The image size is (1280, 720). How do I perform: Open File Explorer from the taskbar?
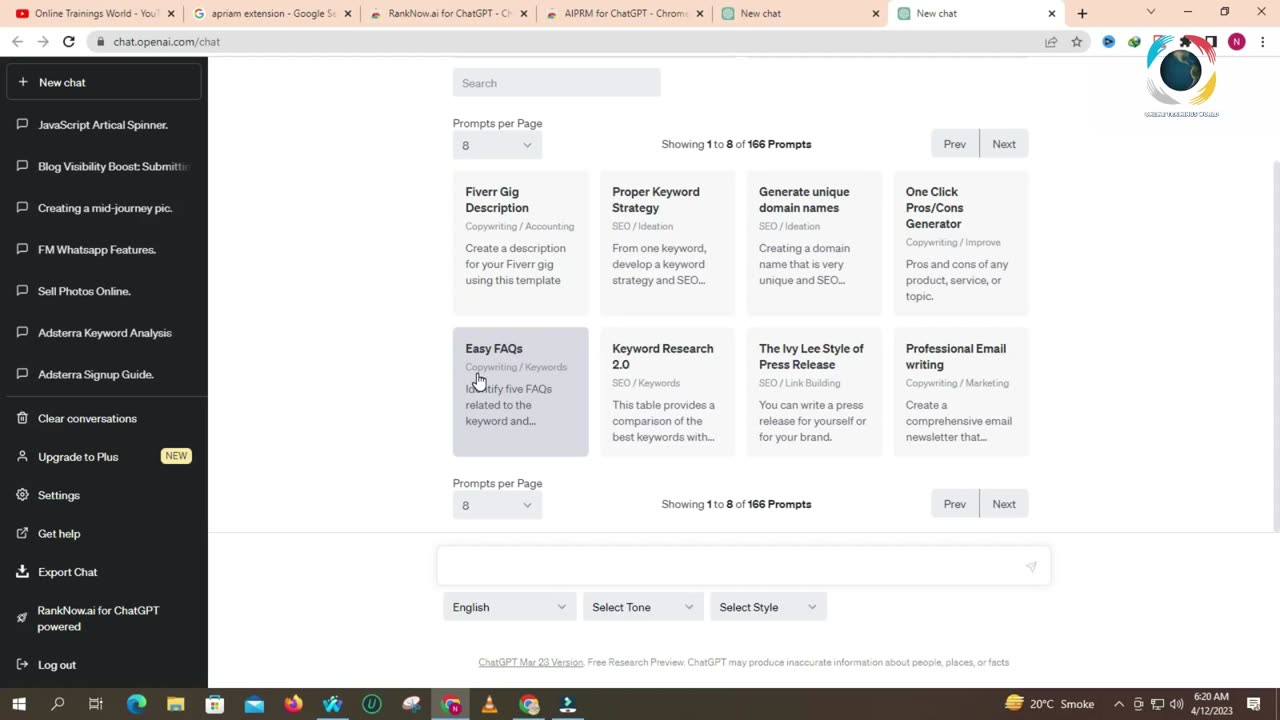click(175, 704)
